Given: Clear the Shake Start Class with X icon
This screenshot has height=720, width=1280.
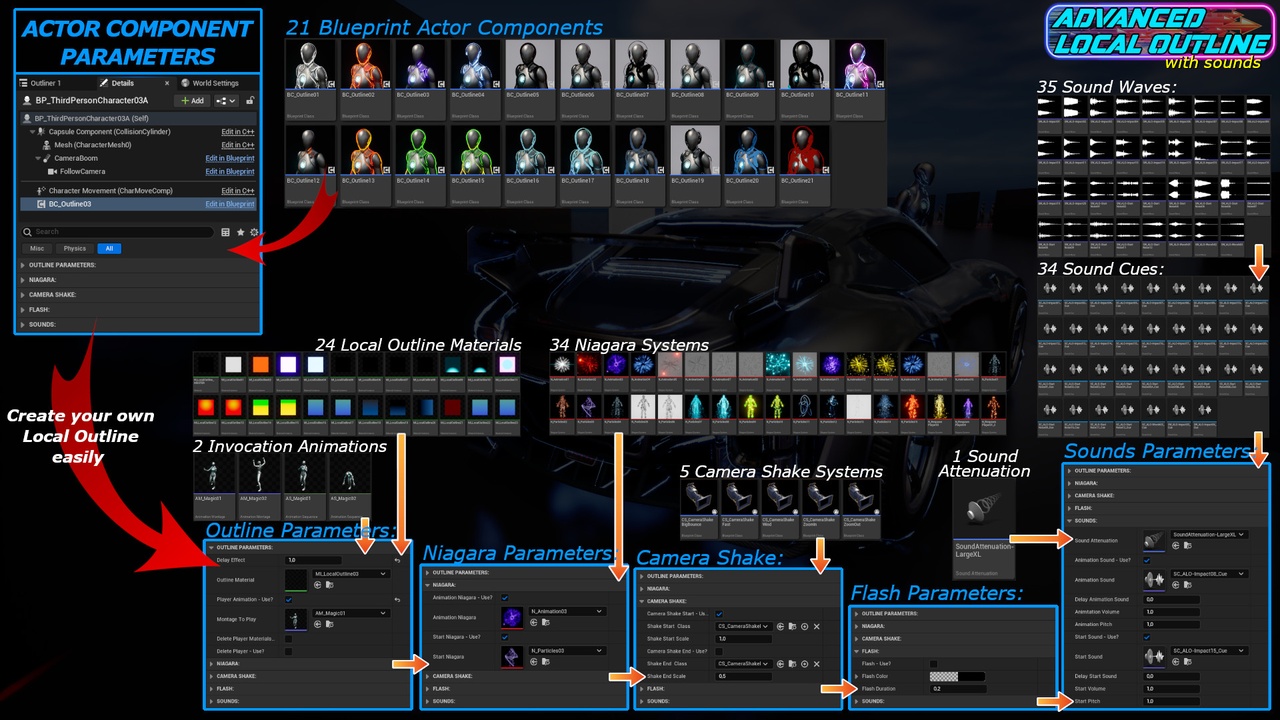Looking at the screenshot, I should tap(817, 627).
